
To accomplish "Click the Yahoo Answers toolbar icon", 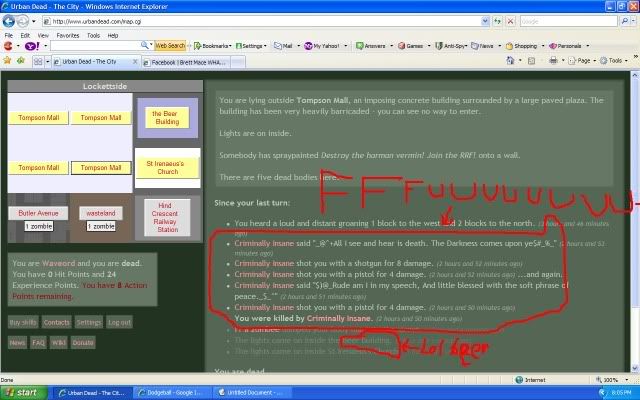I will [372, 46].
